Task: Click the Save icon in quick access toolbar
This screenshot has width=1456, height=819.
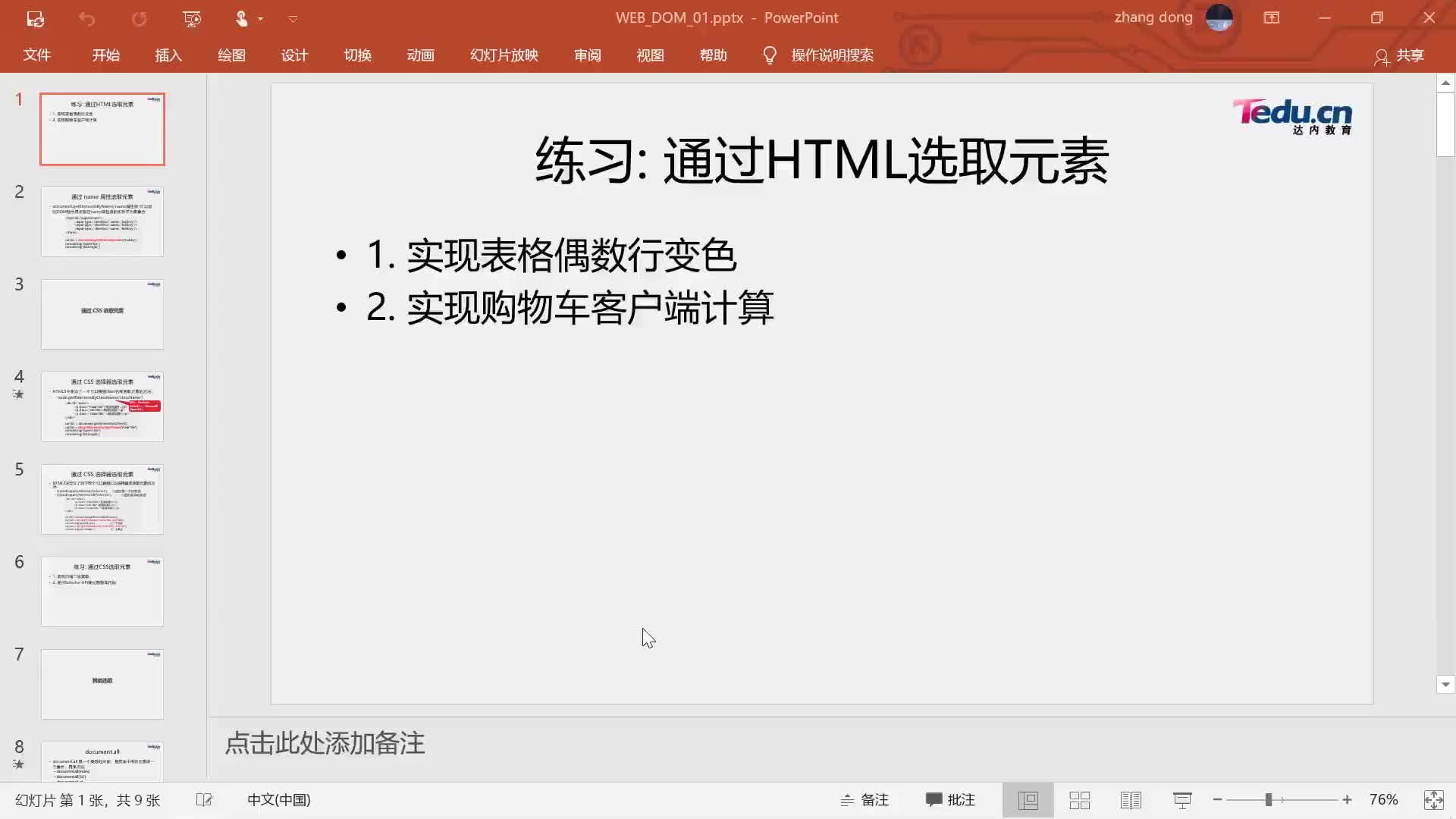Action: [x=35, y=18]
